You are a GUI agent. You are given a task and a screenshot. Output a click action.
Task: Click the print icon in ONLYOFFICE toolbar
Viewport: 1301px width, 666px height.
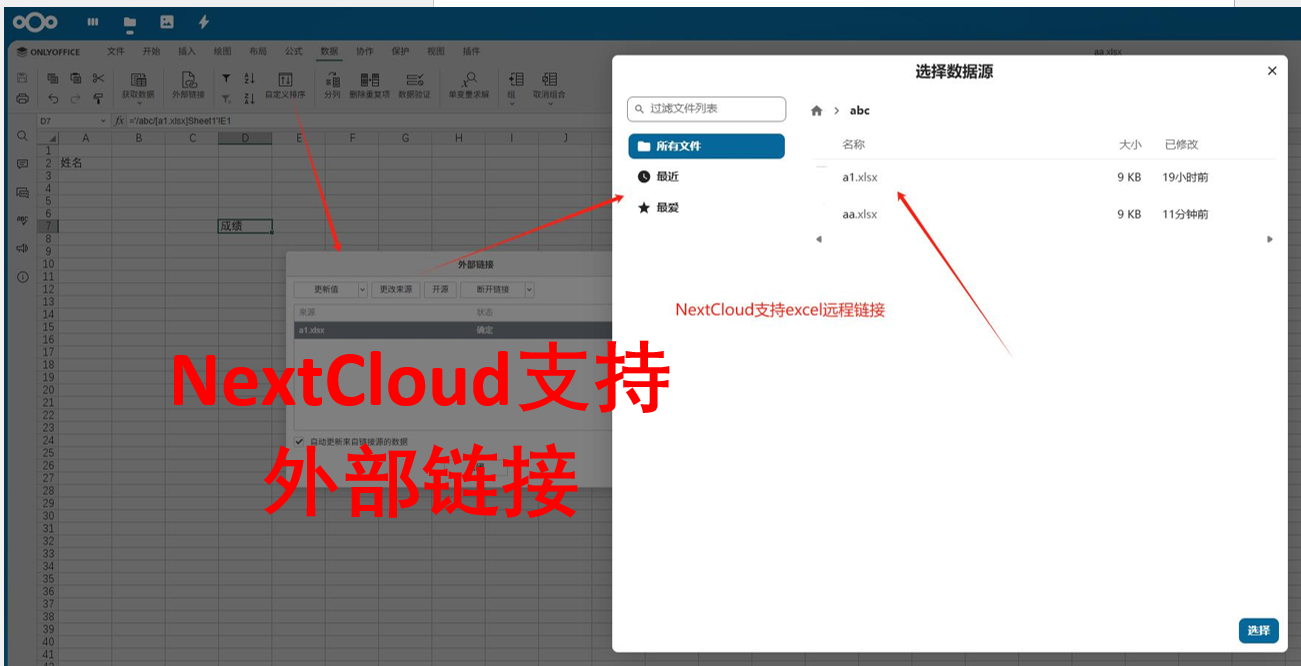(22, 98)
